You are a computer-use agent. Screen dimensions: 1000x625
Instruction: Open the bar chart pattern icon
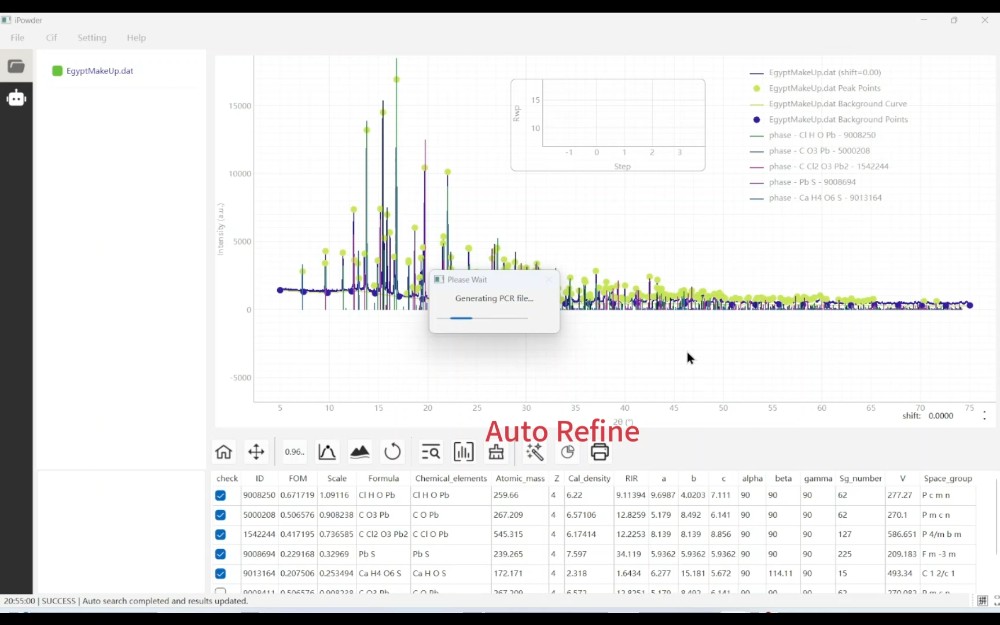click(x=464, y=452)
